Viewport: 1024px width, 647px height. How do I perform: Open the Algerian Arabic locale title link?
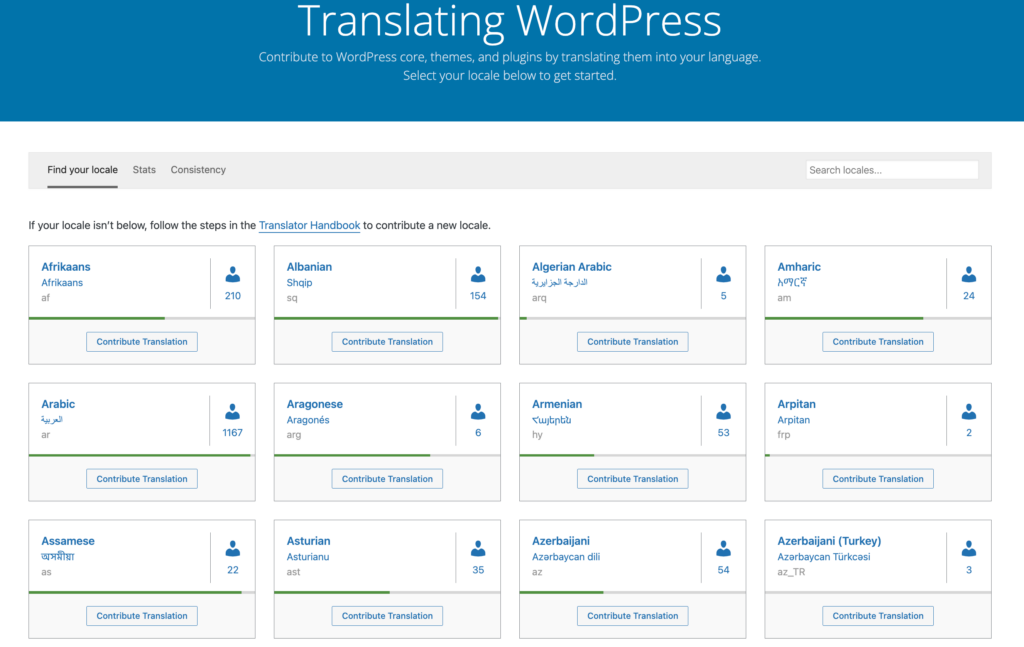(x=571, y=266)
